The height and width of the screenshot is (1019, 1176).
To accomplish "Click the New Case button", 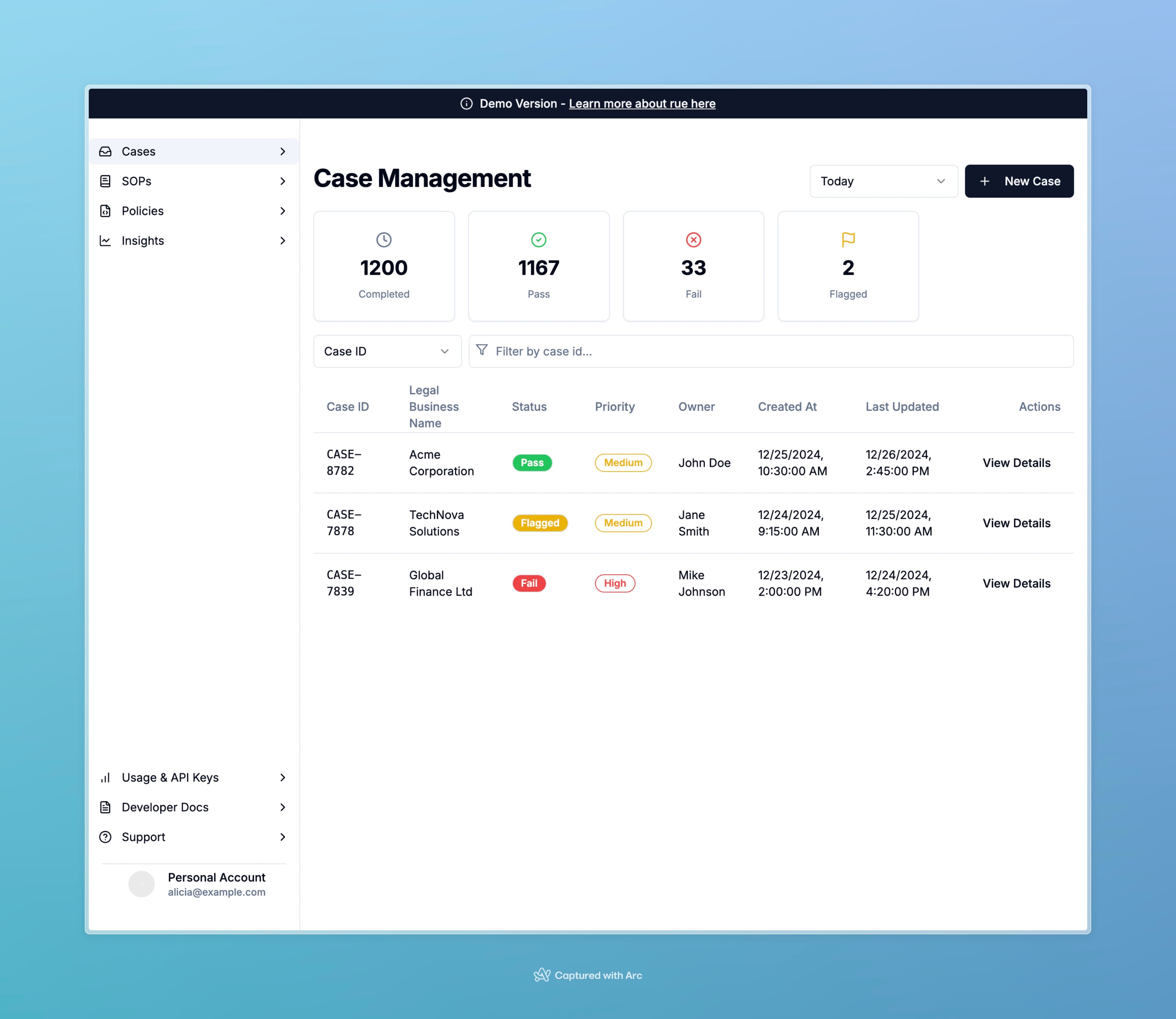I will [1019, 181].
